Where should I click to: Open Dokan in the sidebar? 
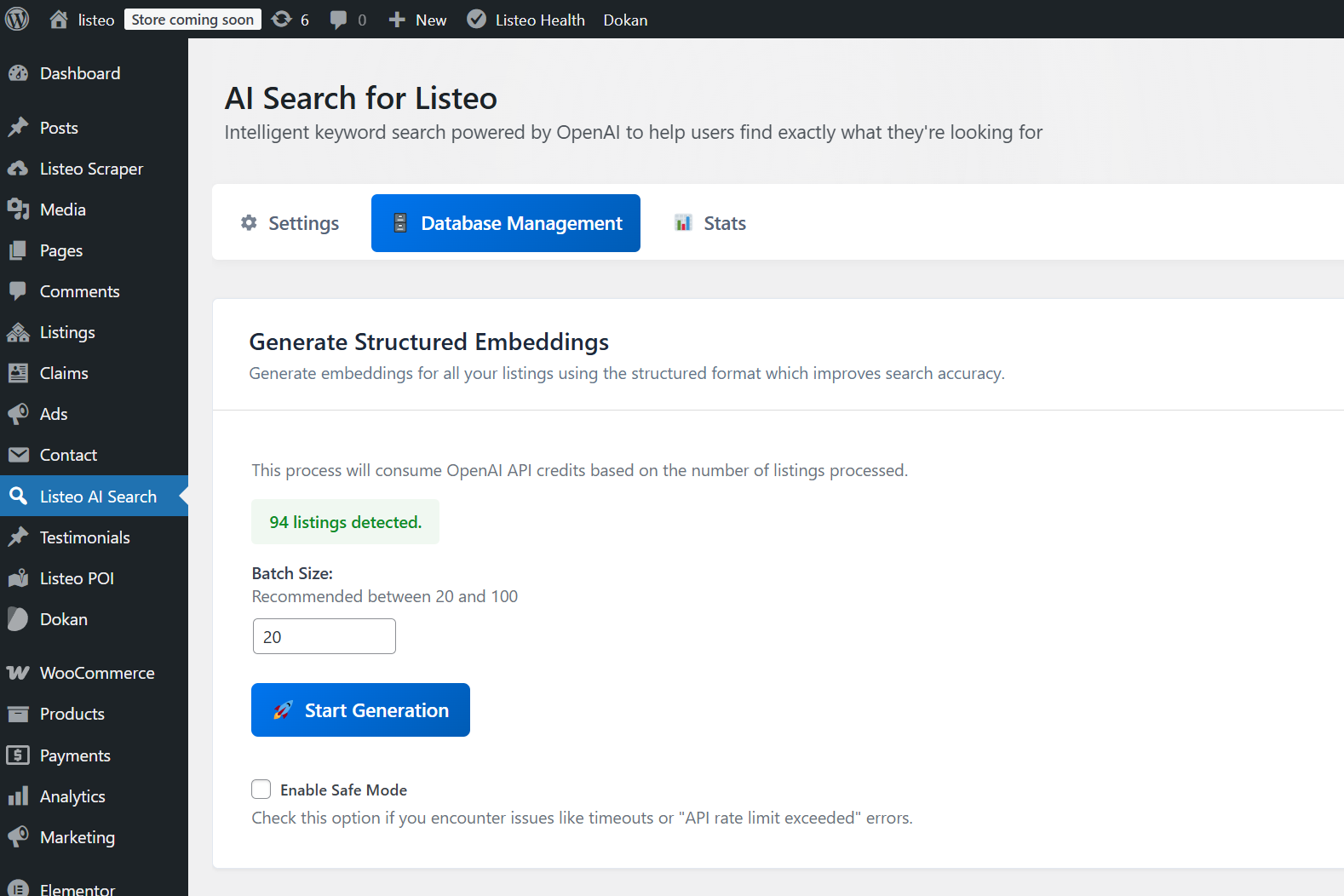click(x=63, y=619)
